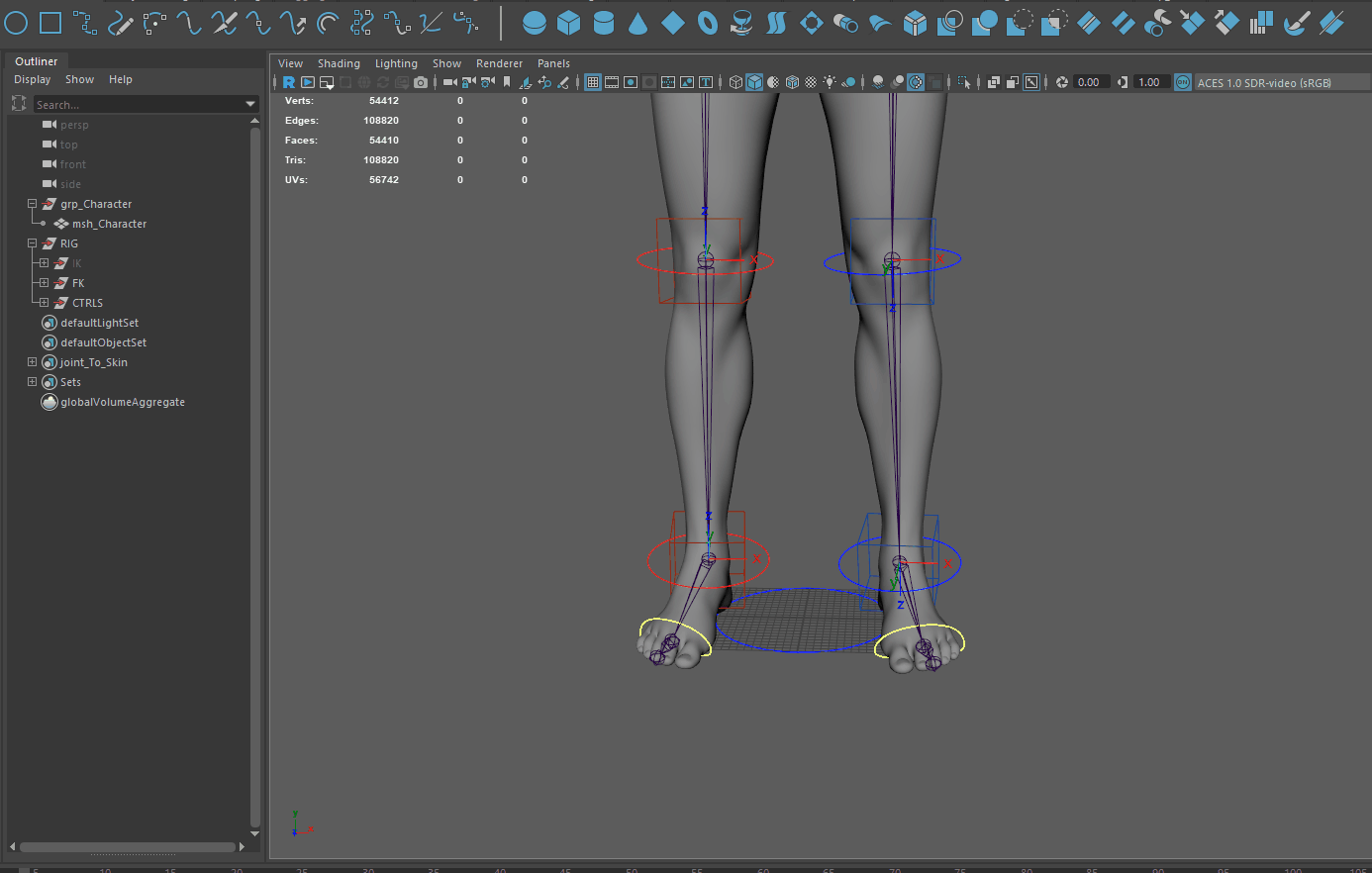
Task: Select globalVolumeAggregate in the Outliner
Action: point(123,402)
